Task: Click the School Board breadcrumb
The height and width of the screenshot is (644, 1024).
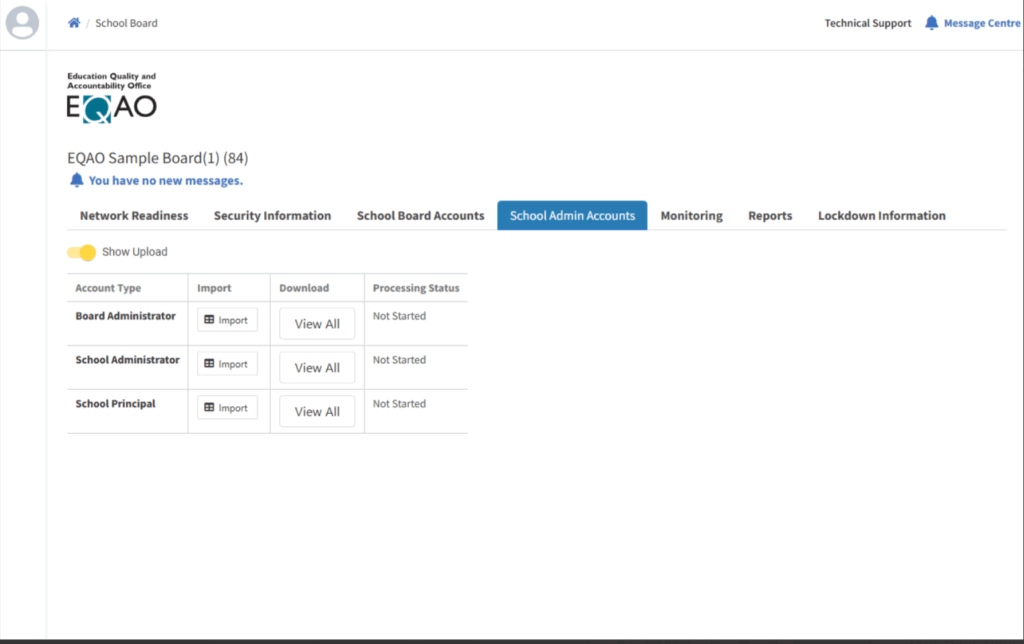Action: 126,23
